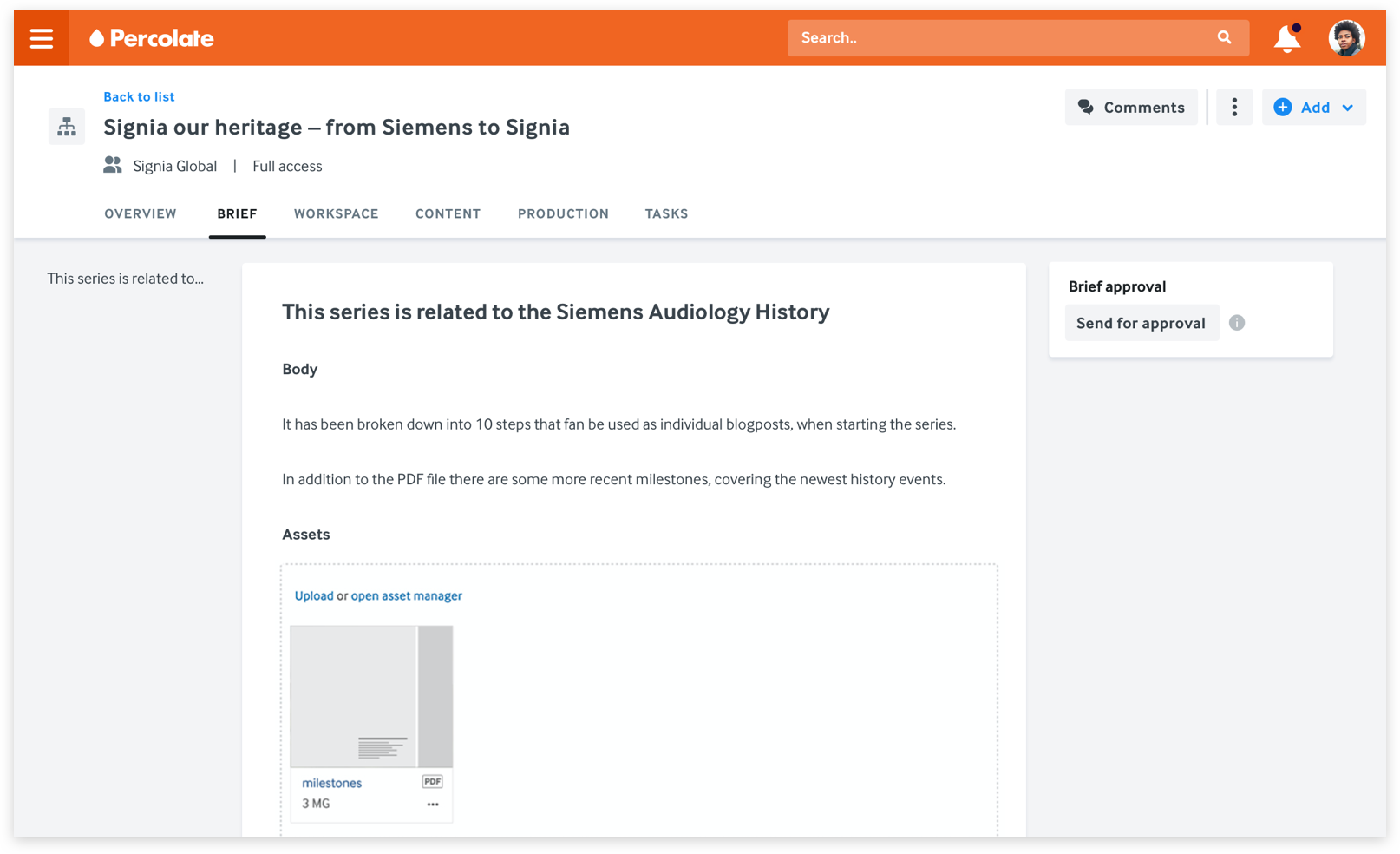Open the vertical three-dot more options
The width and height of the screenshot is (1400, 854).
coord(1233,107)
